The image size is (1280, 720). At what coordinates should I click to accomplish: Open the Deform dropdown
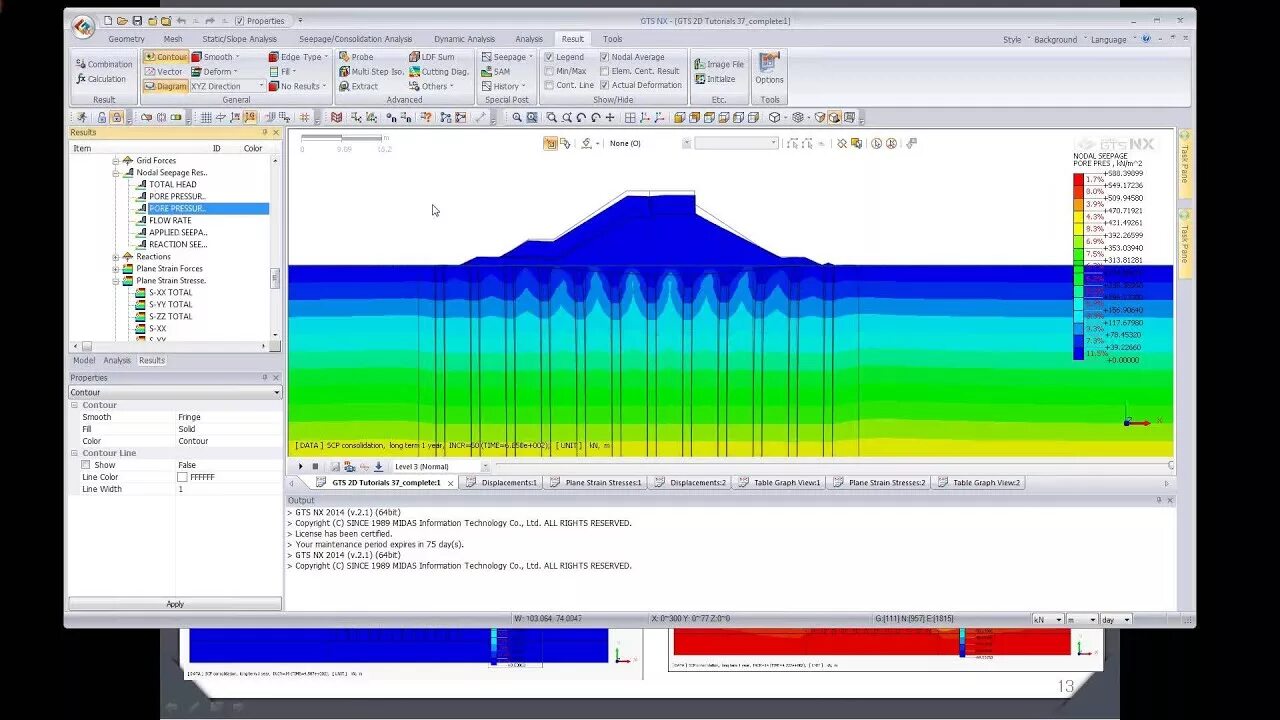pos(215,72)
